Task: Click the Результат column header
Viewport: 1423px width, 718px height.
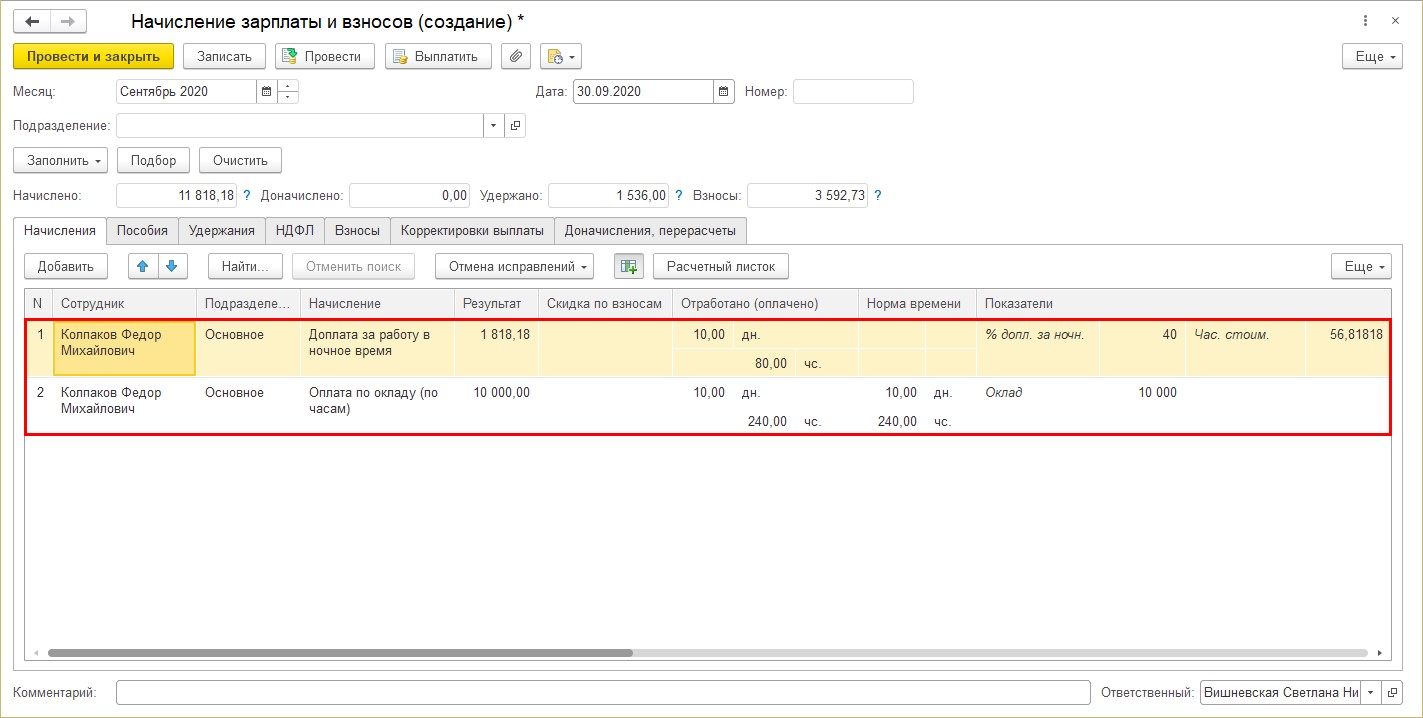Action: (x=496, y=303)
